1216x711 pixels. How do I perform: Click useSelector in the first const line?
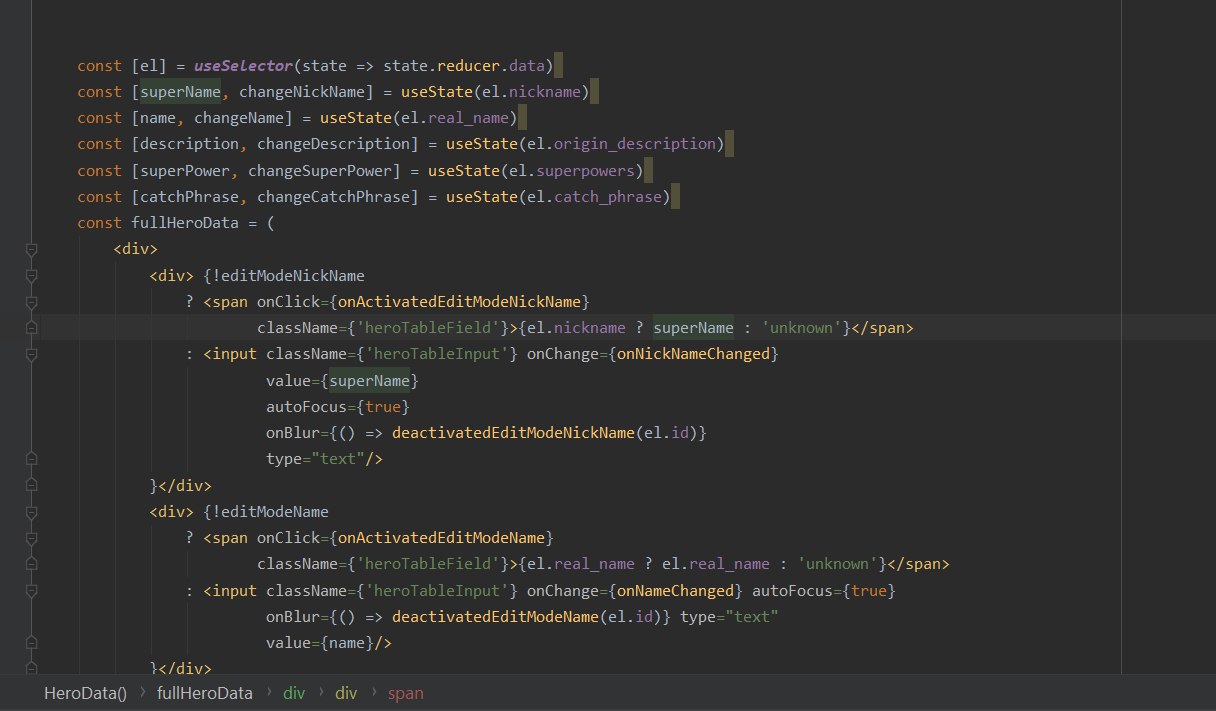pos(244,66)
